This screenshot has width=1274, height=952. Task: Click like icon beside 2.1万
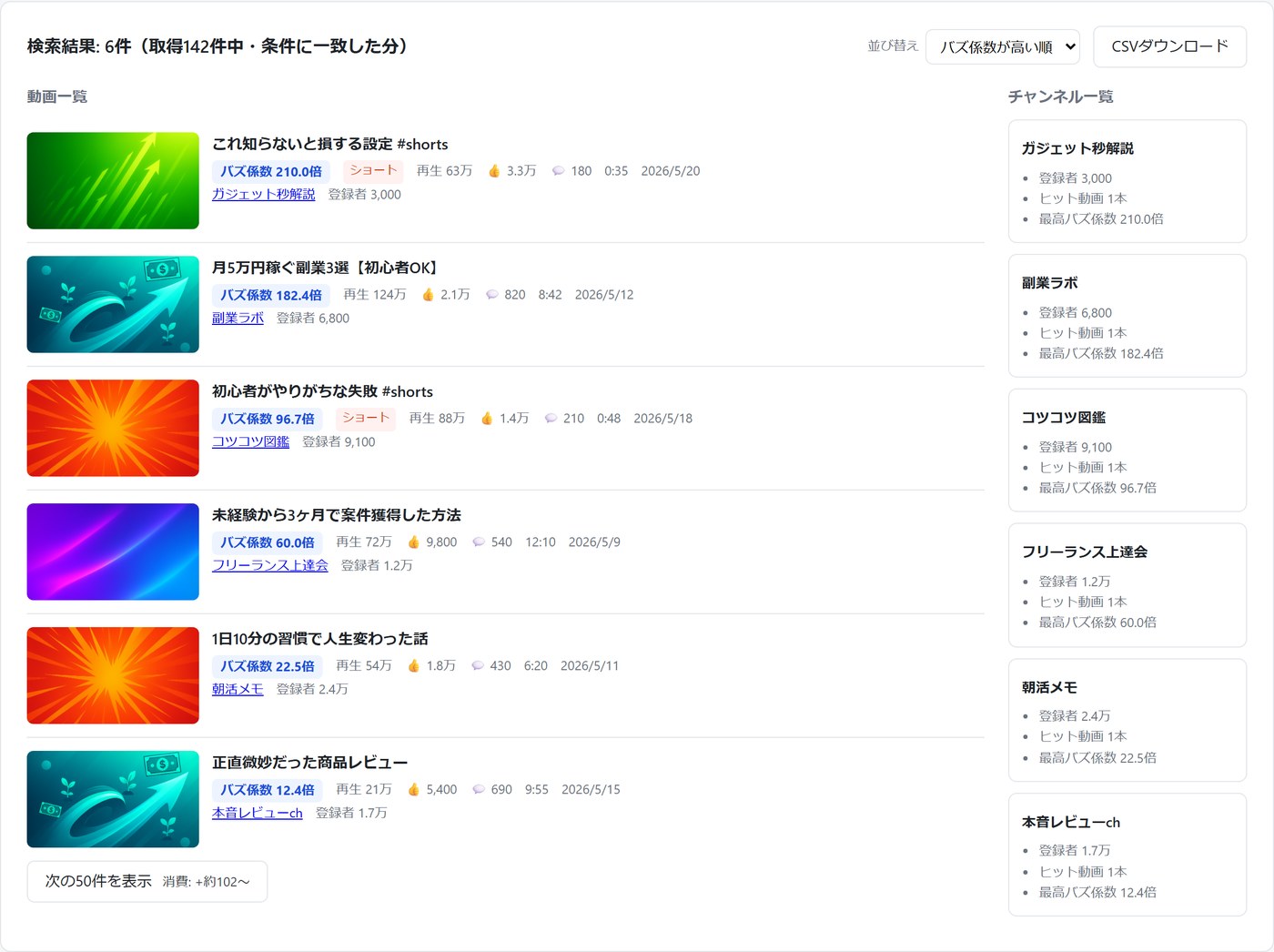click(x=428, y=294)
